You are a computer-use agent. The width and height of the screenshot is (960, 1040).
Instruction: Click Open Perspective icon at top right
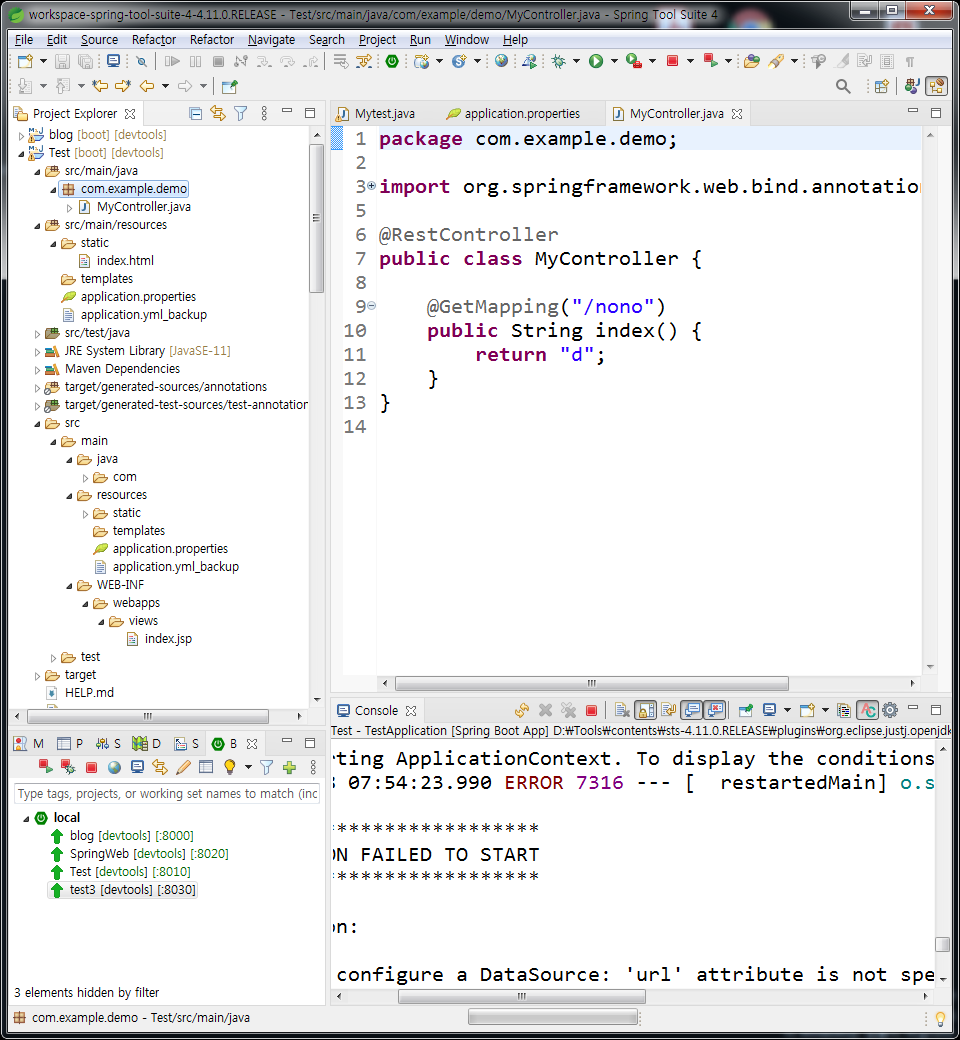[881, 86]
